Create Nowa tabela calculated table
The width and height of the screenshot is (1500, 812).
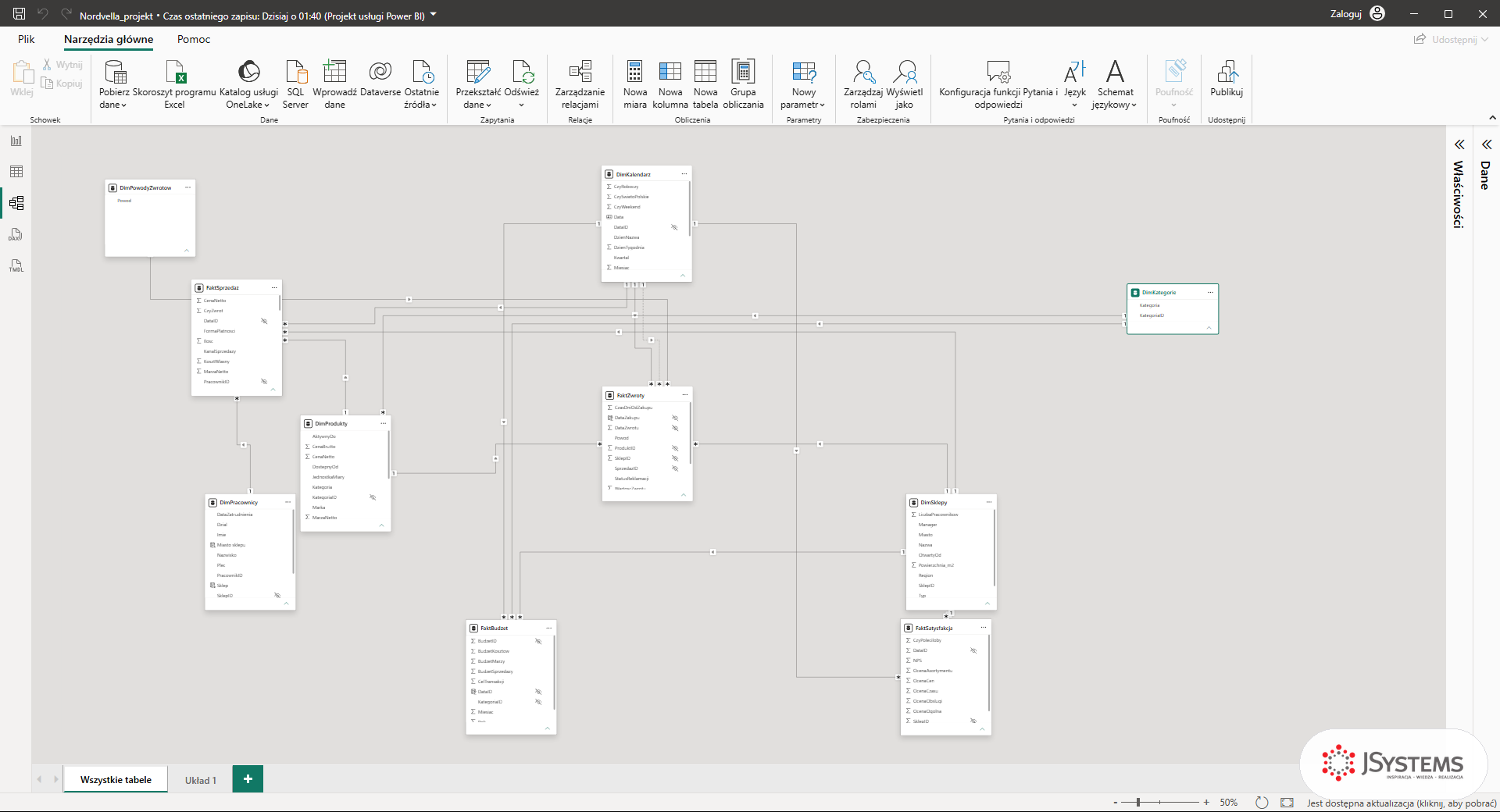(705, 84)
